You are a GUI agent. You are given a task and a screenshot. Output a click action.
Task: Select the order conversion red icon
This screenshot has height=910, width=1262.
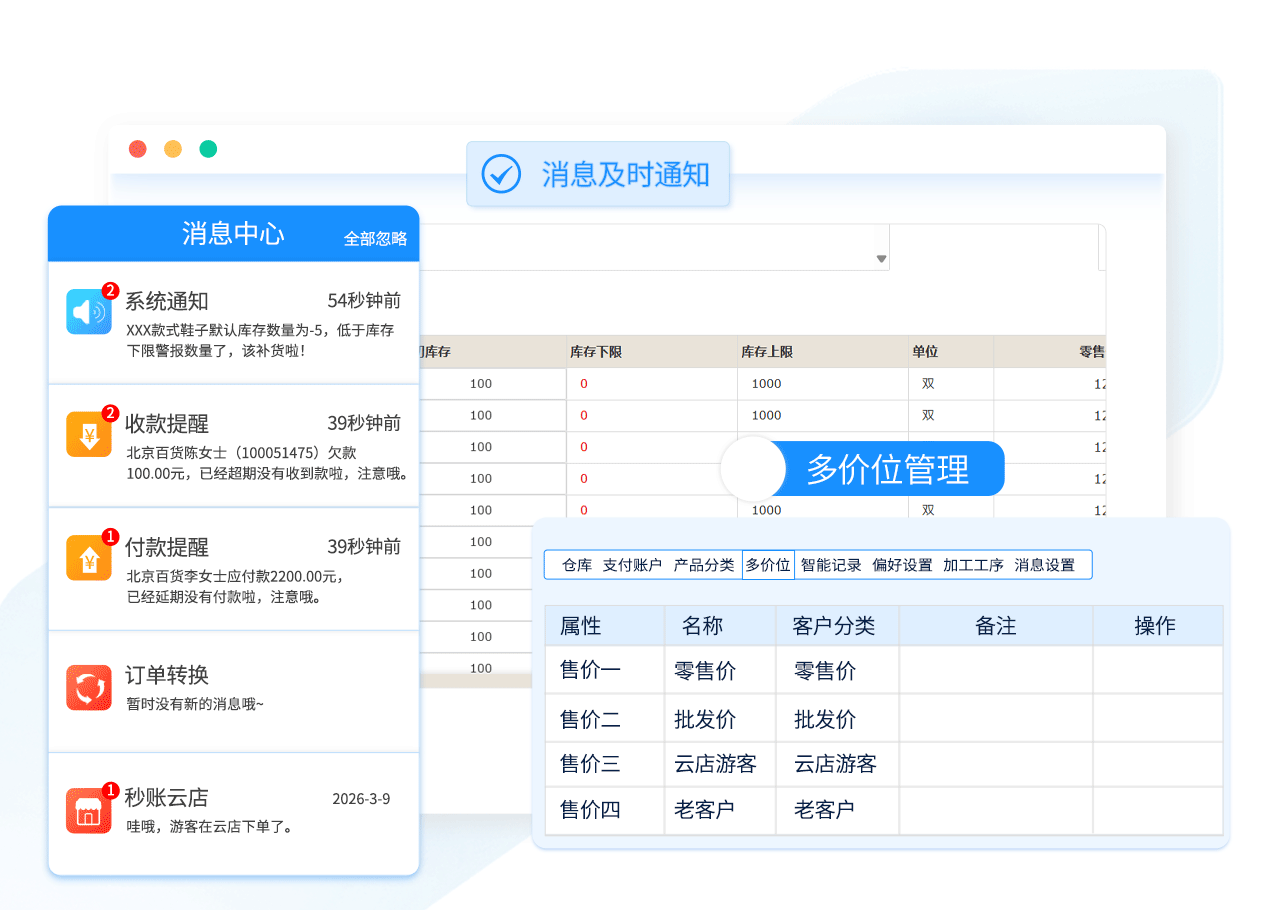(x=88, y=688)
